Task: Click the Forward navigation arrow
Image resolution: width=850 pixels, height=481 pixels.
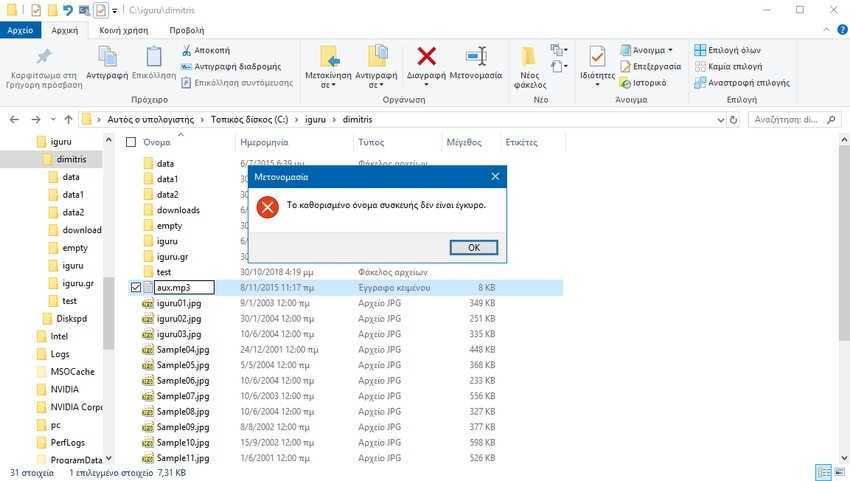Action: point(36,119)
